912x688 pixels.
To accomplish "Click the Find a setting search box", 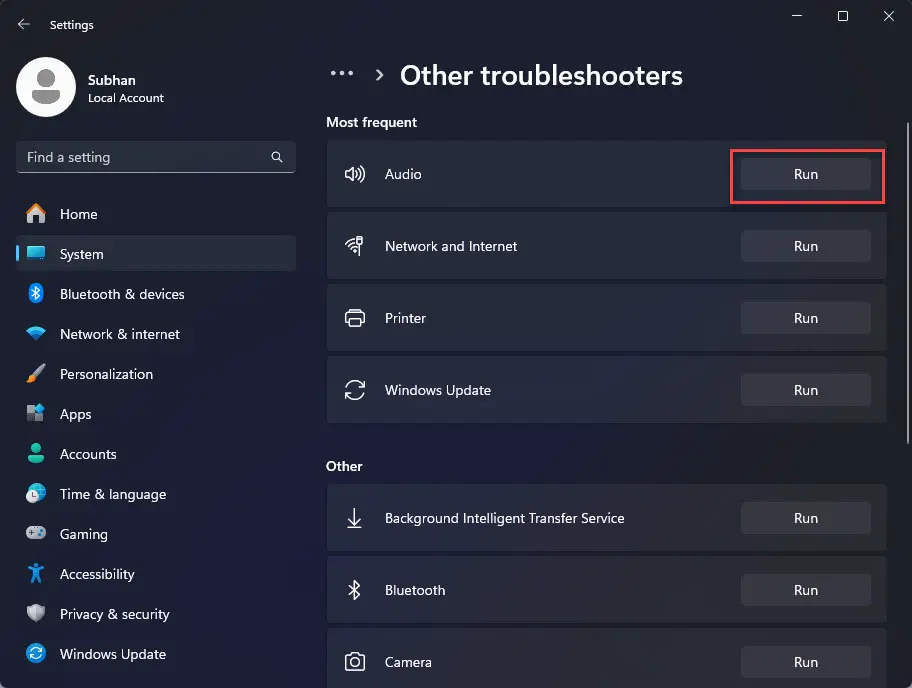I will [x=156, y=157].
